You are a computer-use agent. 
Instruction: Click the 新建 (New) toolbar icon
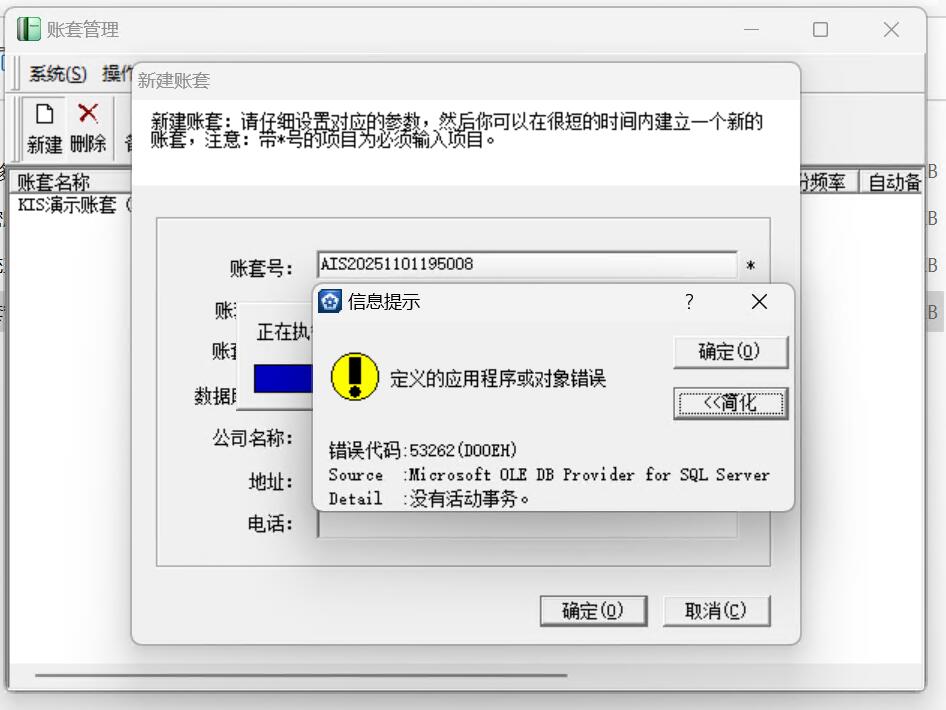pyautogui.click(x=45, y=113)
